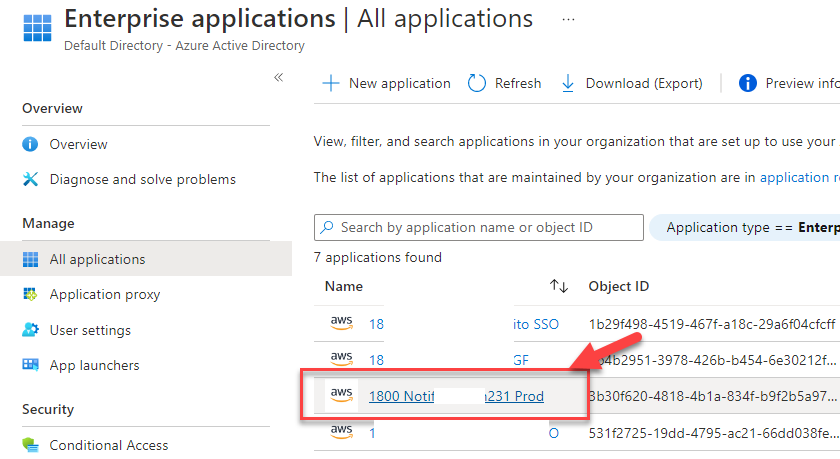Click the Application type filter pill
Viewport: 840px width, 459px height.
pos(745,228)
